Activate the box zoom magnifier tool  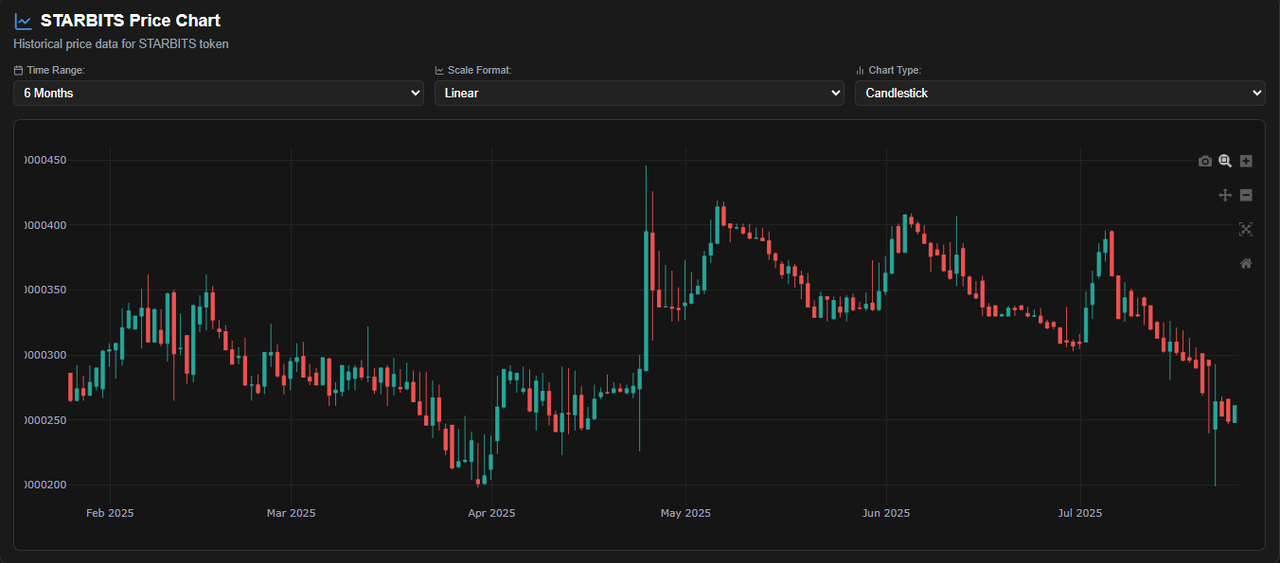click(x=1225, y=161)
